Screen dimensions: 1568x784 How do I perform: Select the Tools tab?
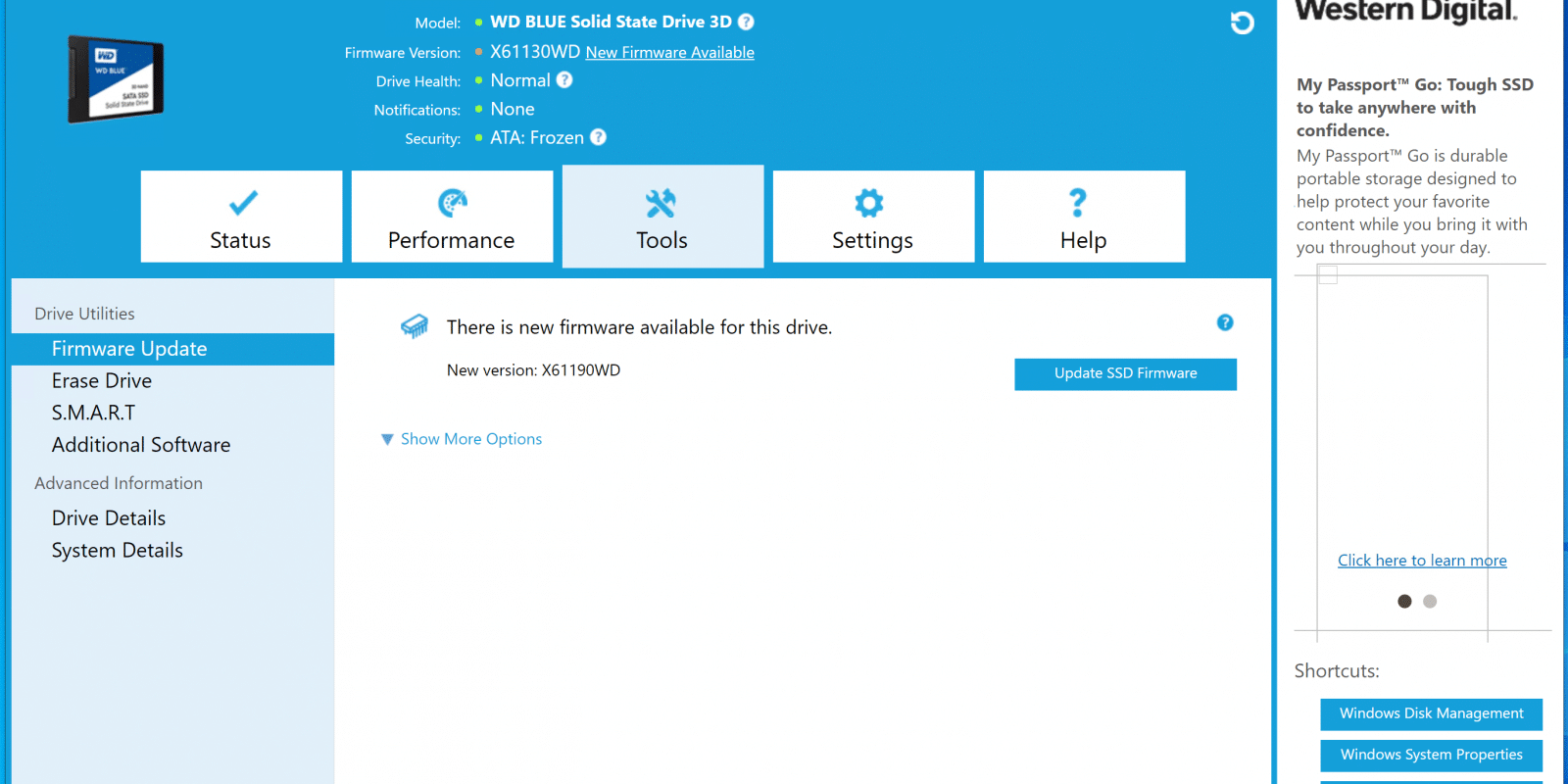pyautogui.click(x=662, y=217)
